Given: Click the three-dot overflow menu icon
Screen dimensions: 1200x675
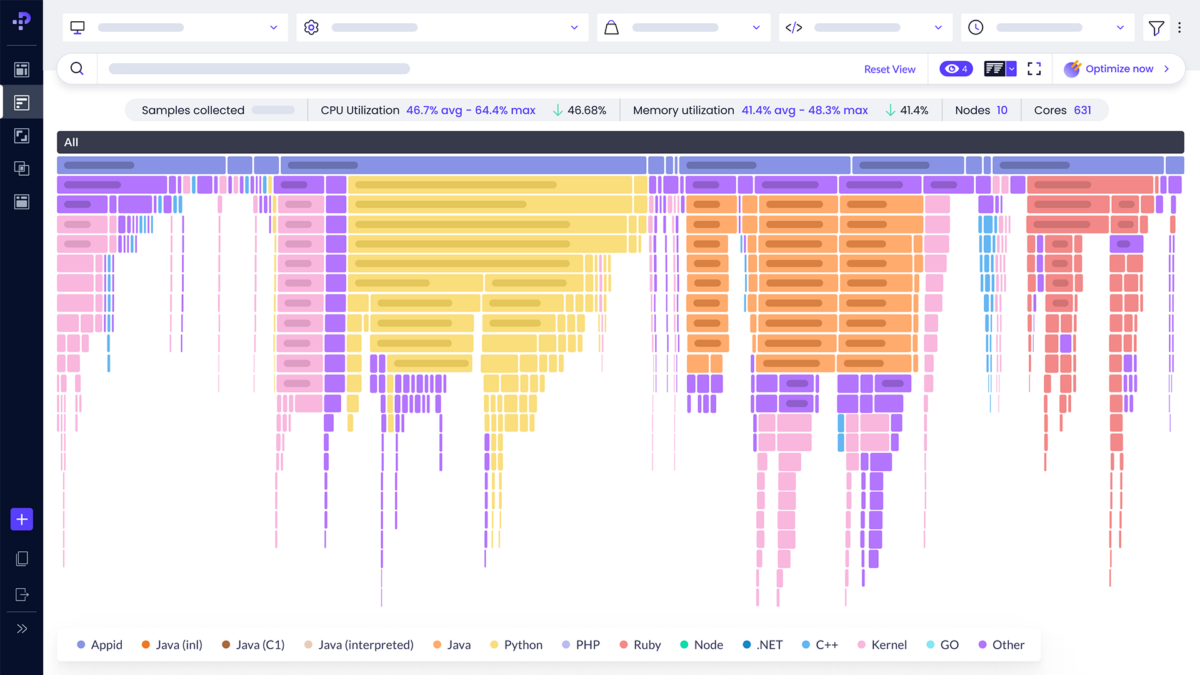Looking at the screenshot, I should pos(1180,27).
